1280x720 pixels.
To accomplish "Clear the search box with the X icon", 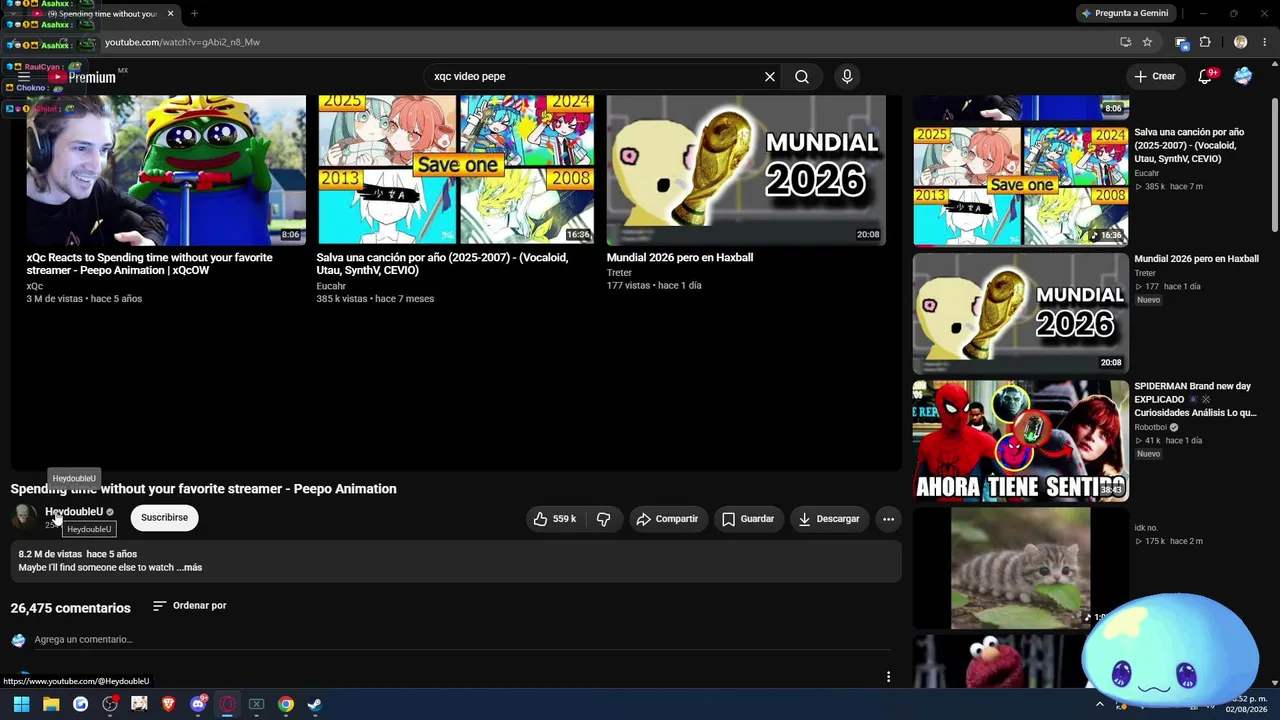I will coord(770,77).
